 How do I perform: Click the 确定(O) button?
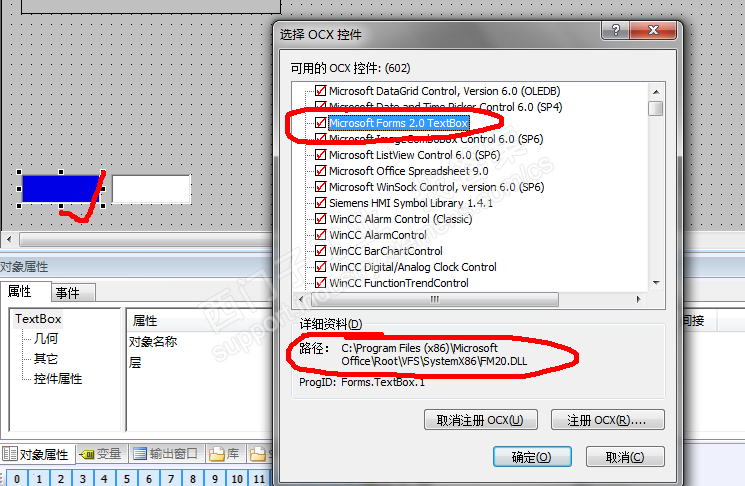click(x=532, y=457)
